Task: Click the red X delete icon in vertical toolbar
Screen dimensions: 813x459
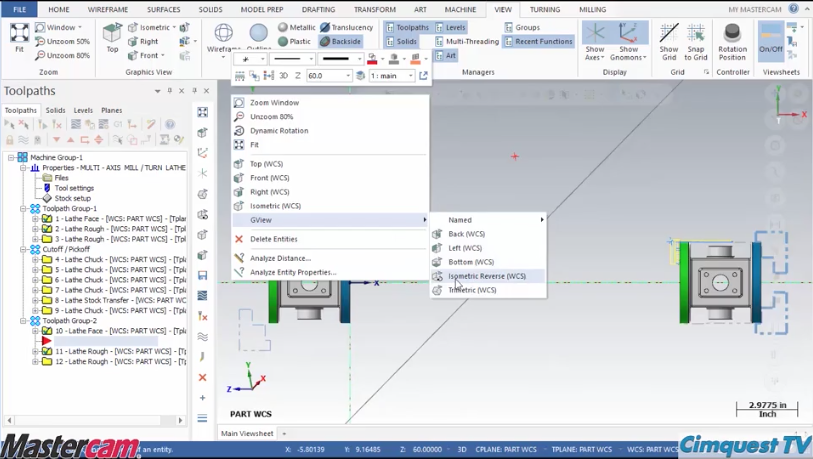Action: [x=202, y=378]
